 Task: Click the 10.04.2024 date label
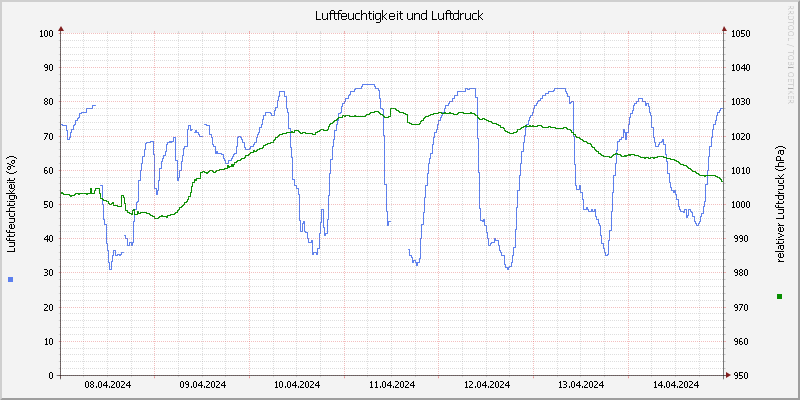click(x=297, y=385)
